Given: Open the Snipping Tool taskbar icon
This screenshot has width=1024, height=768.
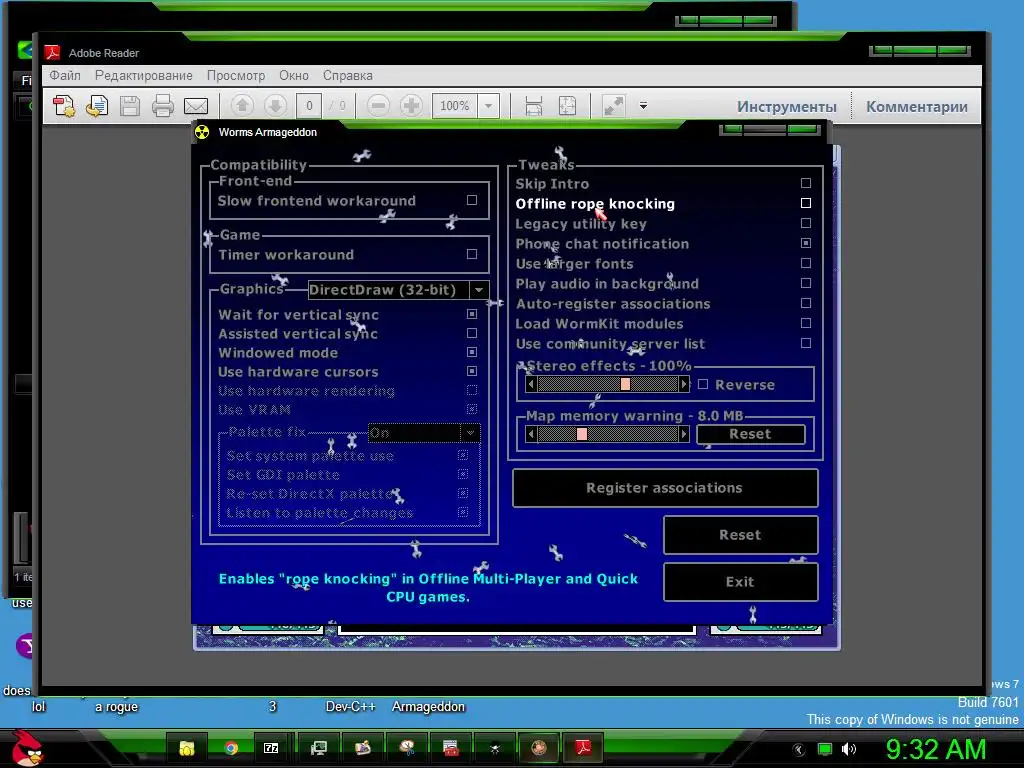Looking at the screenshot, I should (407, 748).
